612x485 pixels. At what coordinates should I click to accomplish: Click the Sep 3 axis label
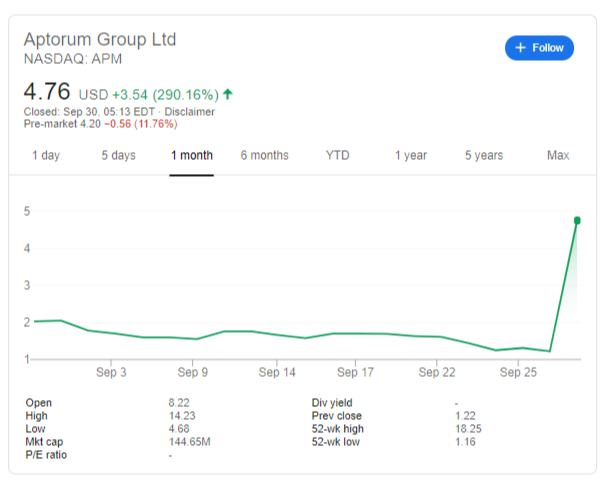click(x=111, y=372)
